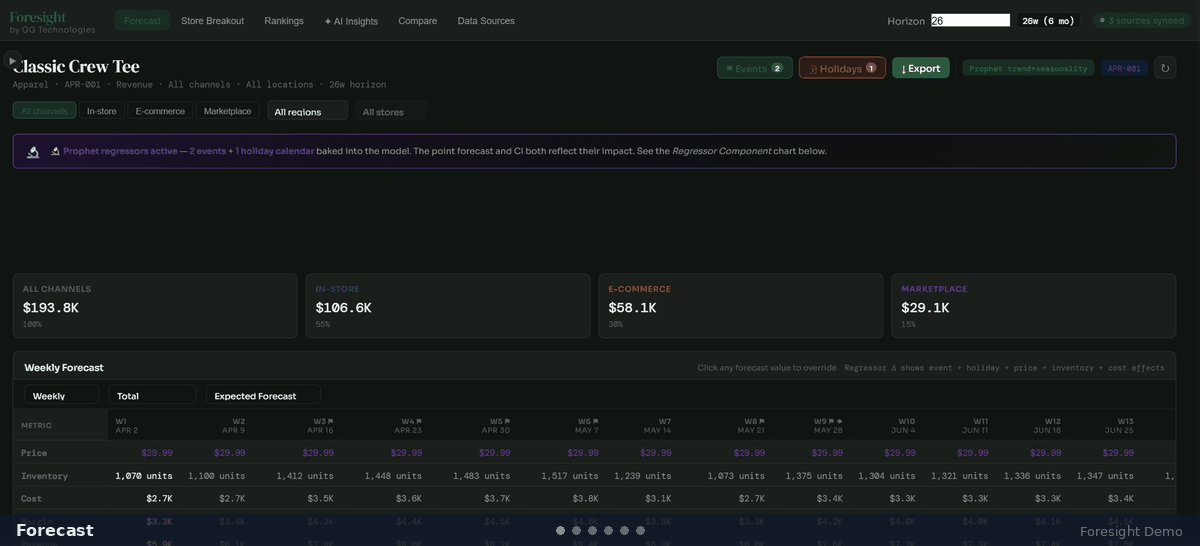
Task: Toggle the Holidays regressor button
Action: coord(842,68)
